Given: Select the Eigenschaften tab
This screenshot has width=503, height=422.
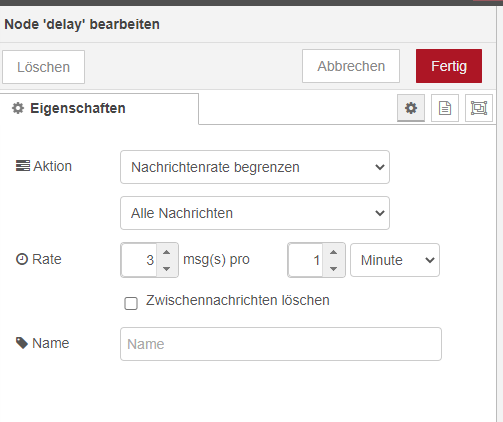Looking at the screenshot, I should 99,109.
